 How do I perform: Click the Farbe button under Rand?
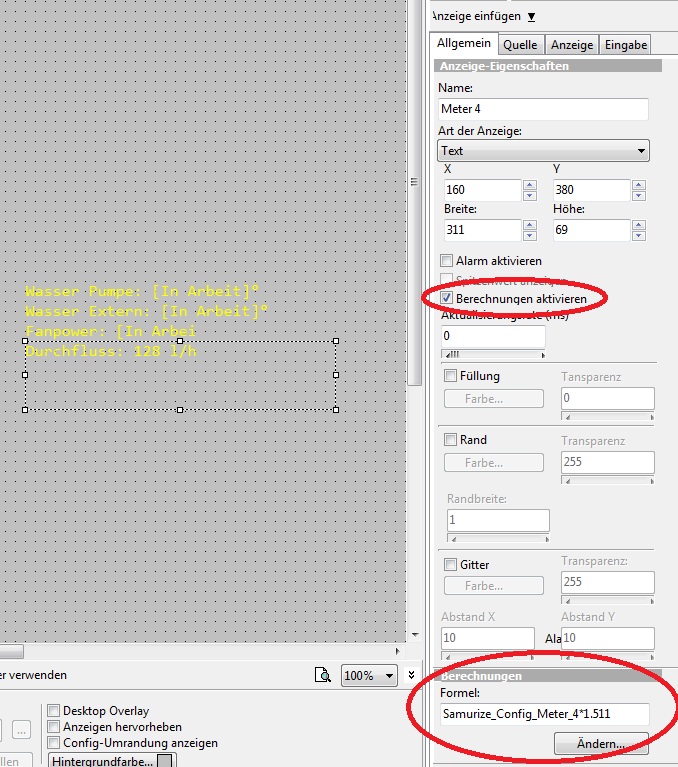click(494, 463)
